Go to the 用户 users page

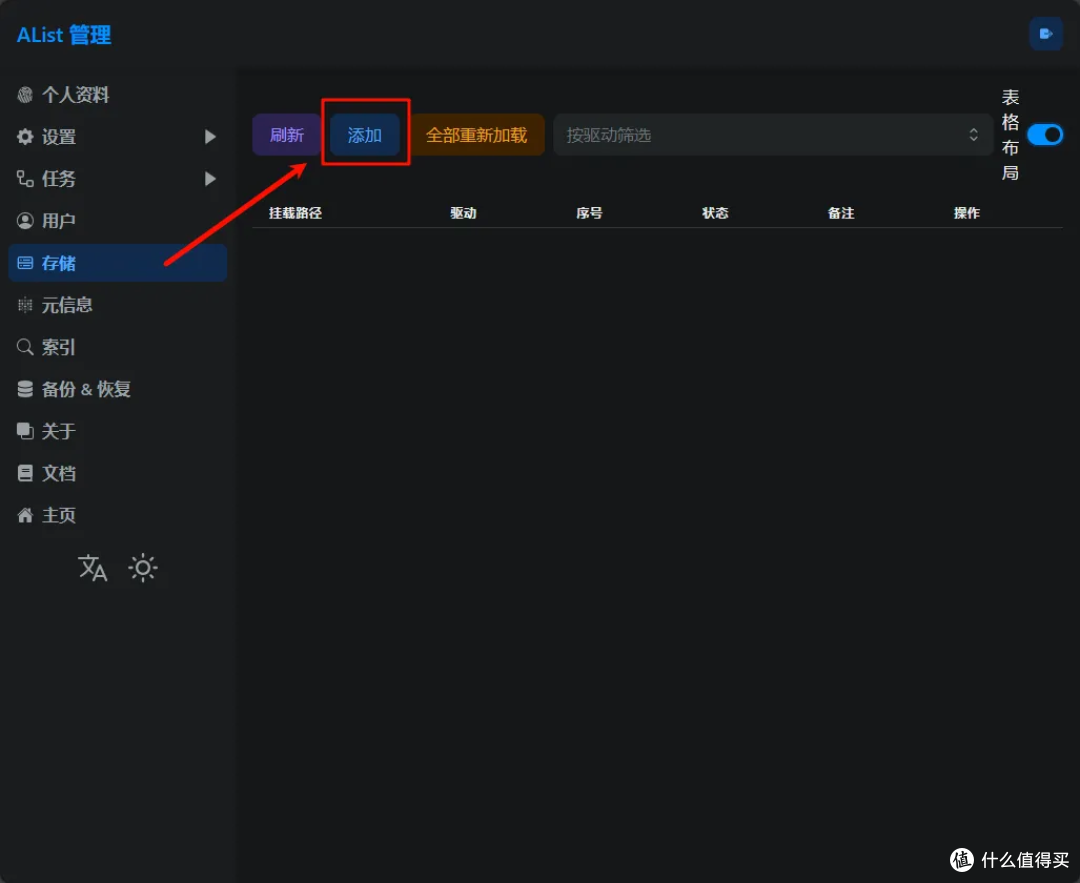pos(118,220)
